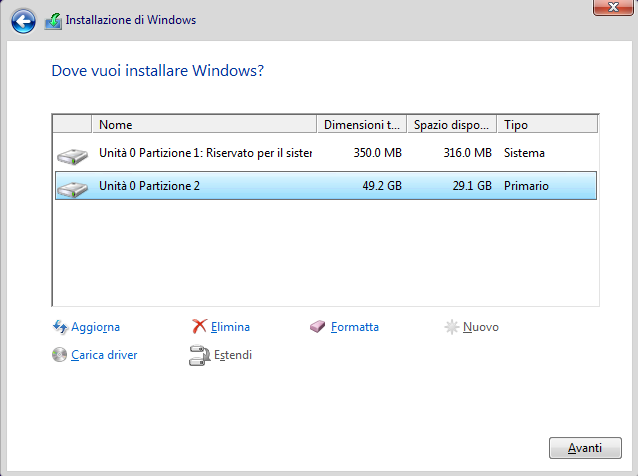Click the 49.2 GB size value
The width and height of the screenshot is (638, 476).
click(x=382, y=186)
